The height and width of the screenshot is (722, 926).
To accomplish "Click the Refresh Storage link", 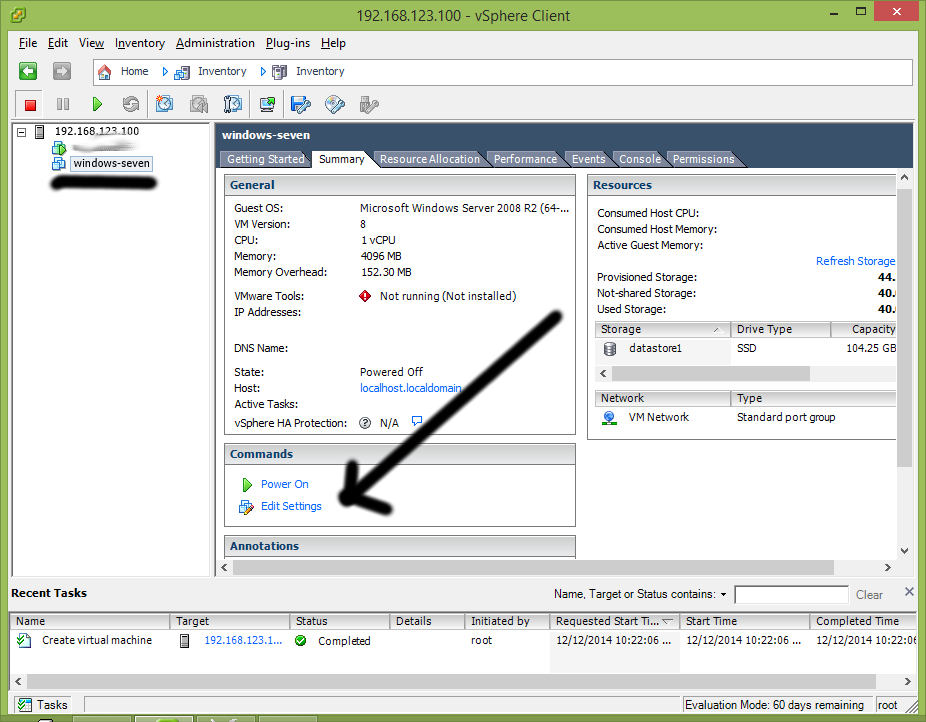I will (x=855, y=261).
